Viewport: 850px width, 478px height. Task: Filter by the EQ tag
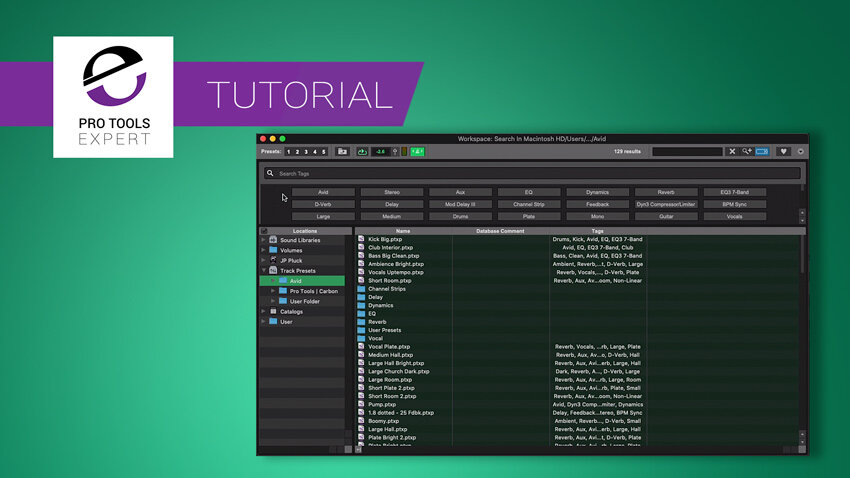point(529,192)
